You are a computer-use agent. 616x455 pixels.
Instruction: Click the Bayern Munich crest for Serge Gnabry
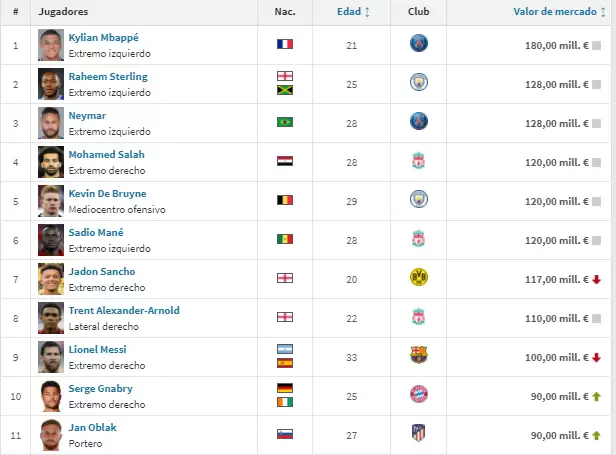(x=418, y=396)
